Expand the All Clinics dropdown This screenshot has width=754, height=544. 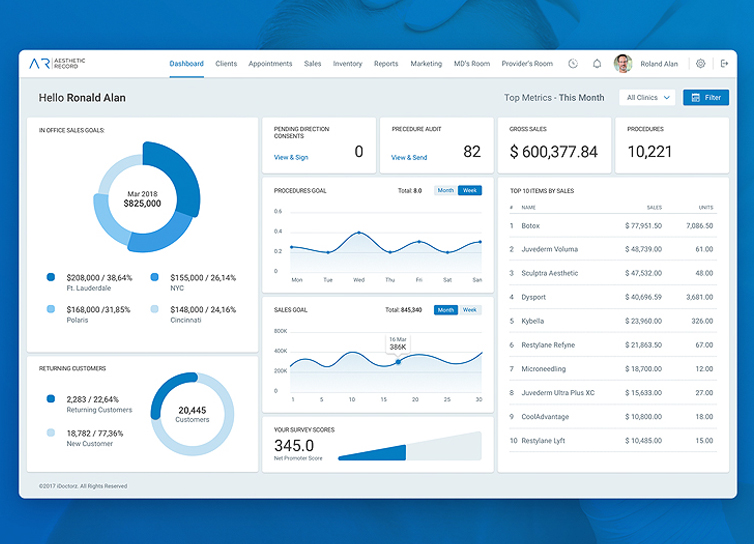[x=648, y=98]
